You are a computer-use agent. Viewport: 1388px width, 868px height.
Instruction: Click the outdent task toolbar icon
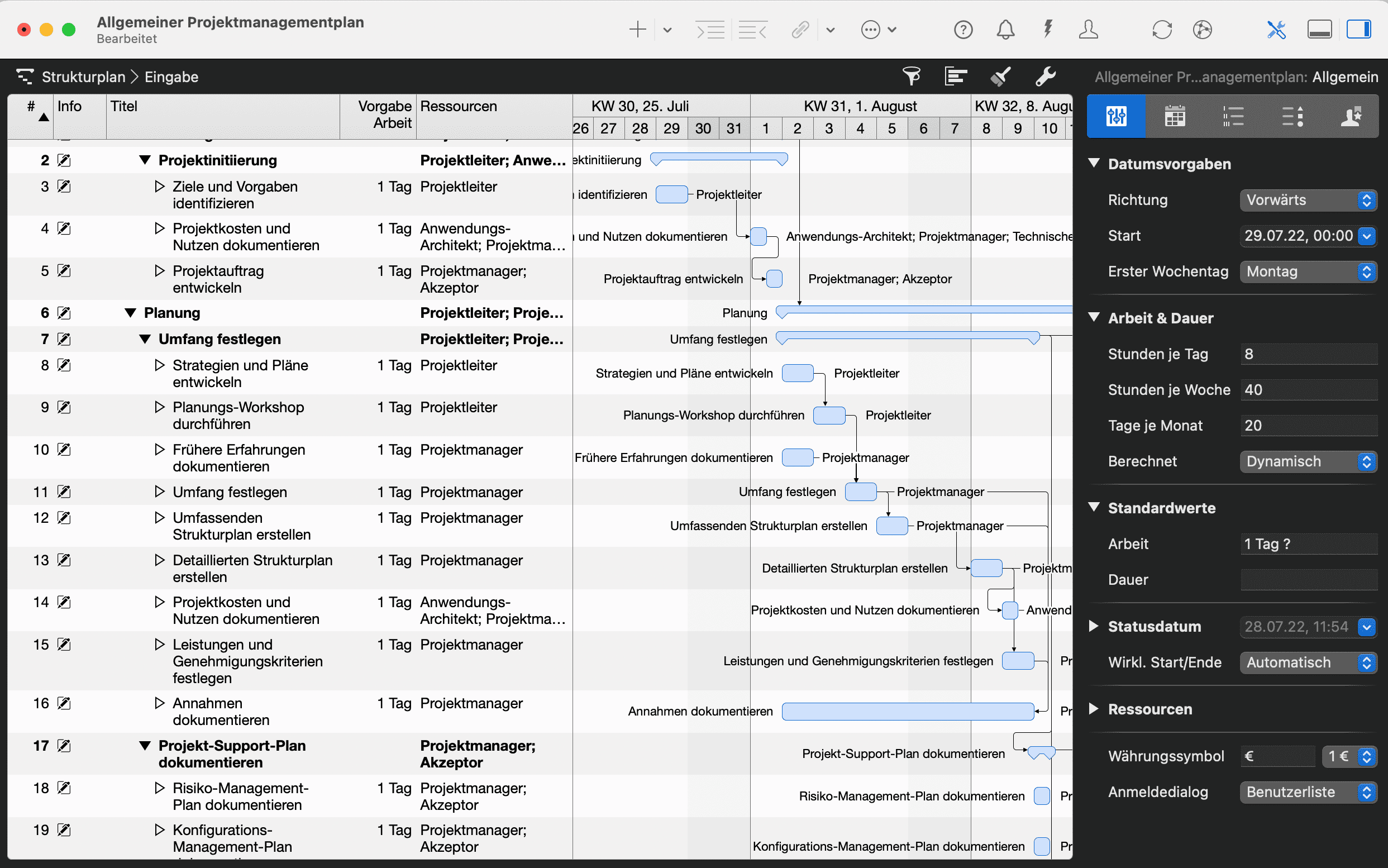point(752,30)
